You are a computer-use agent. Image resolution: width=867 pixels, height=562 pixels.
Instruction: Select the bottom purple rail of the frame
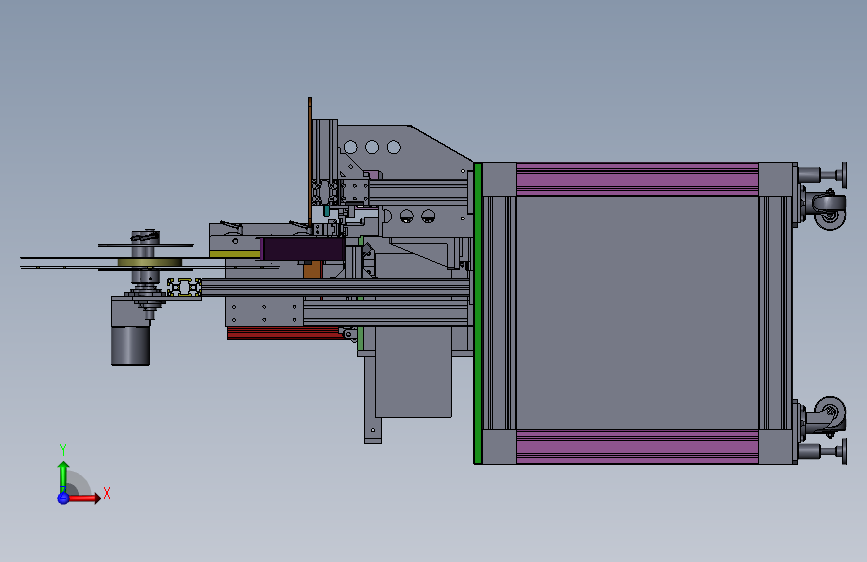click(x=637, y=447)
